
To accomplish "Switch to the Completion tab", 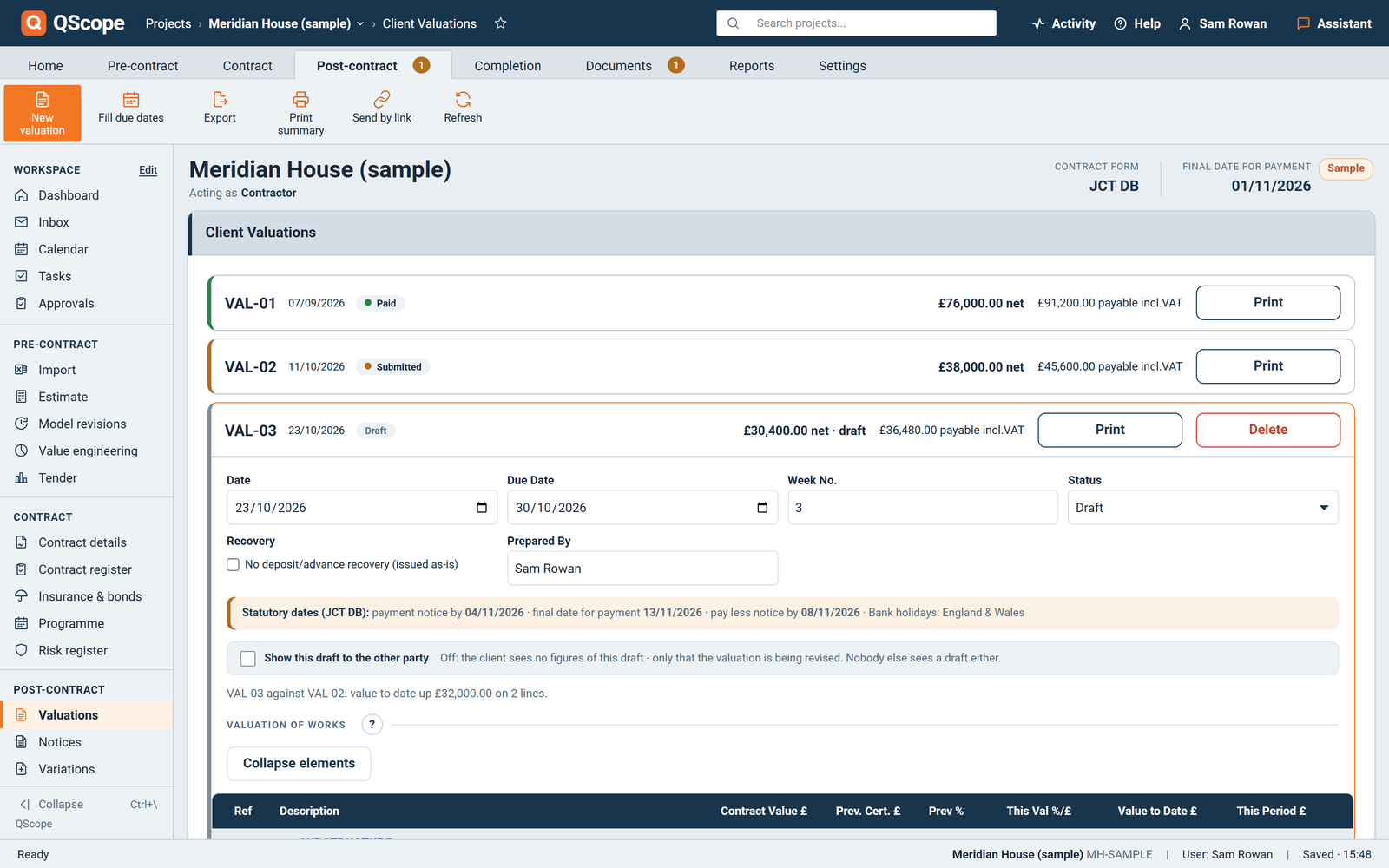I will point(508,66).
